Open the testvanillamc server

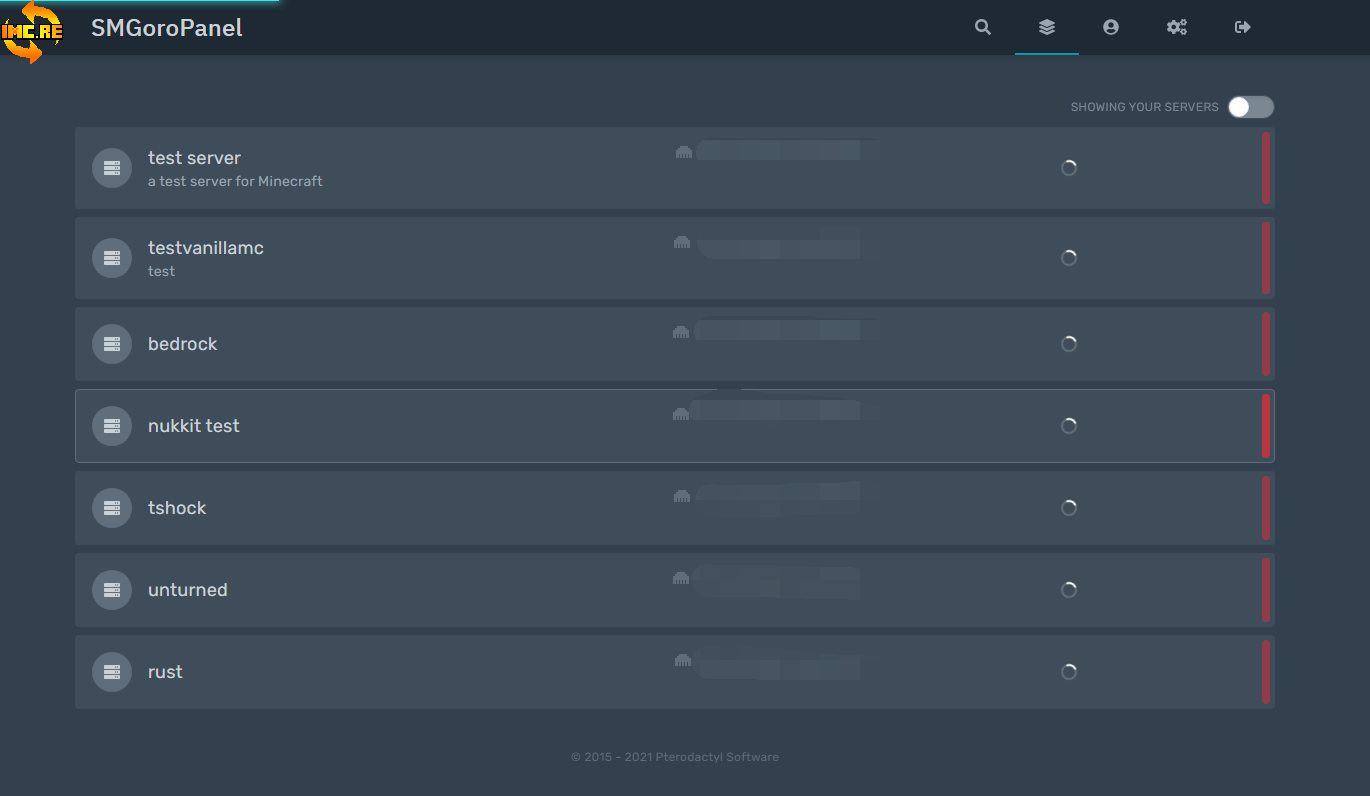click(206, 248)
